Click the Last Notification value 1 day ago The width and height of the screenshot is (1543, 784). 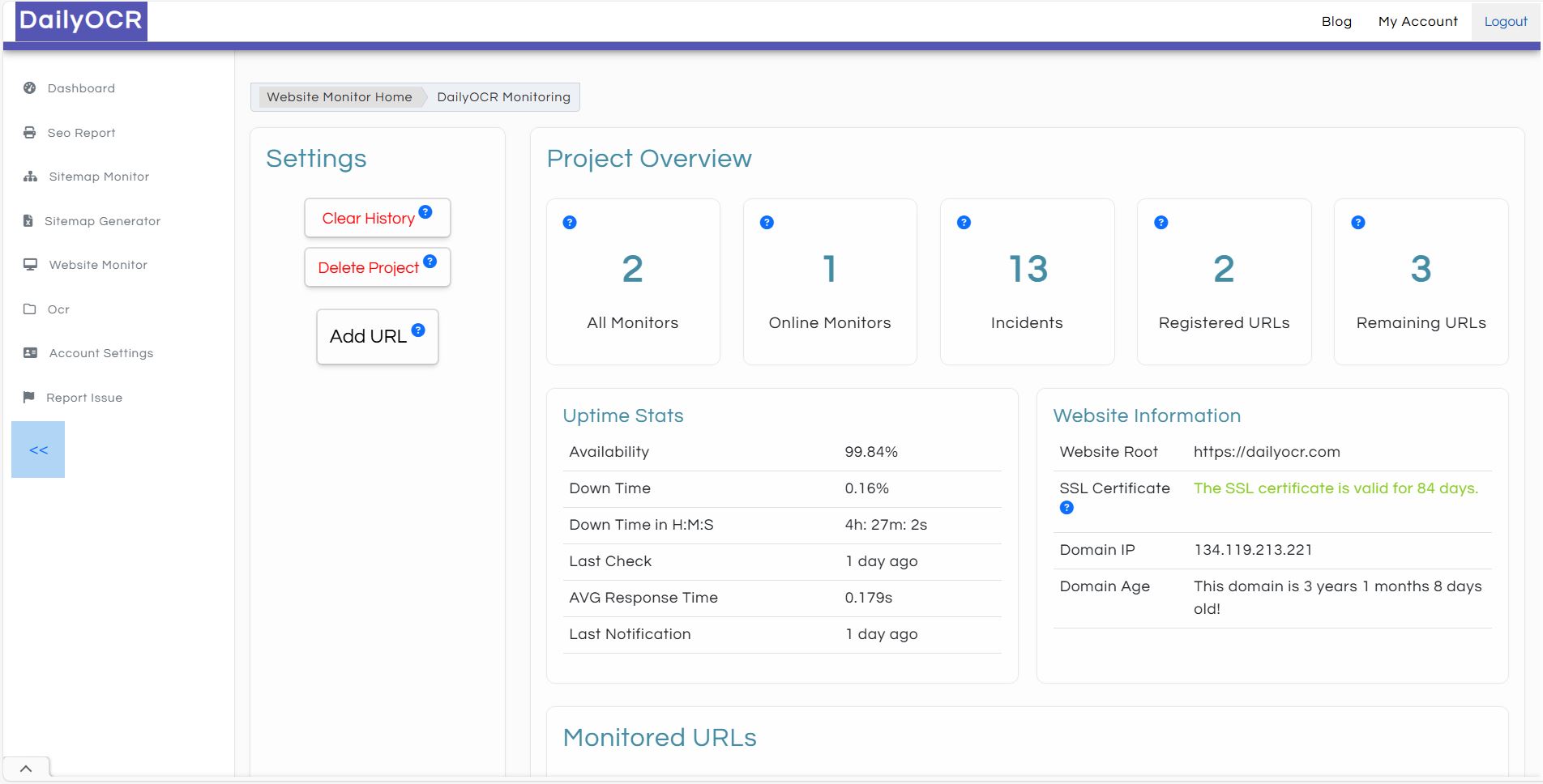tap(881, 634)
